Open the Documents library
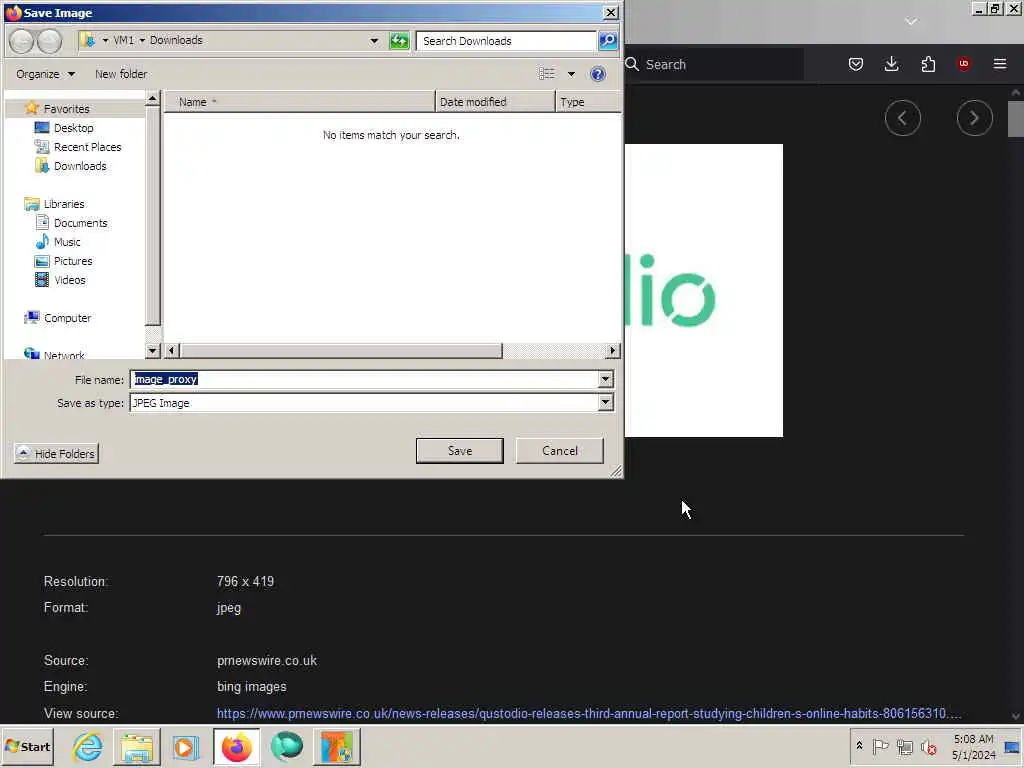 pyautogui.click(x=80, y=223)
